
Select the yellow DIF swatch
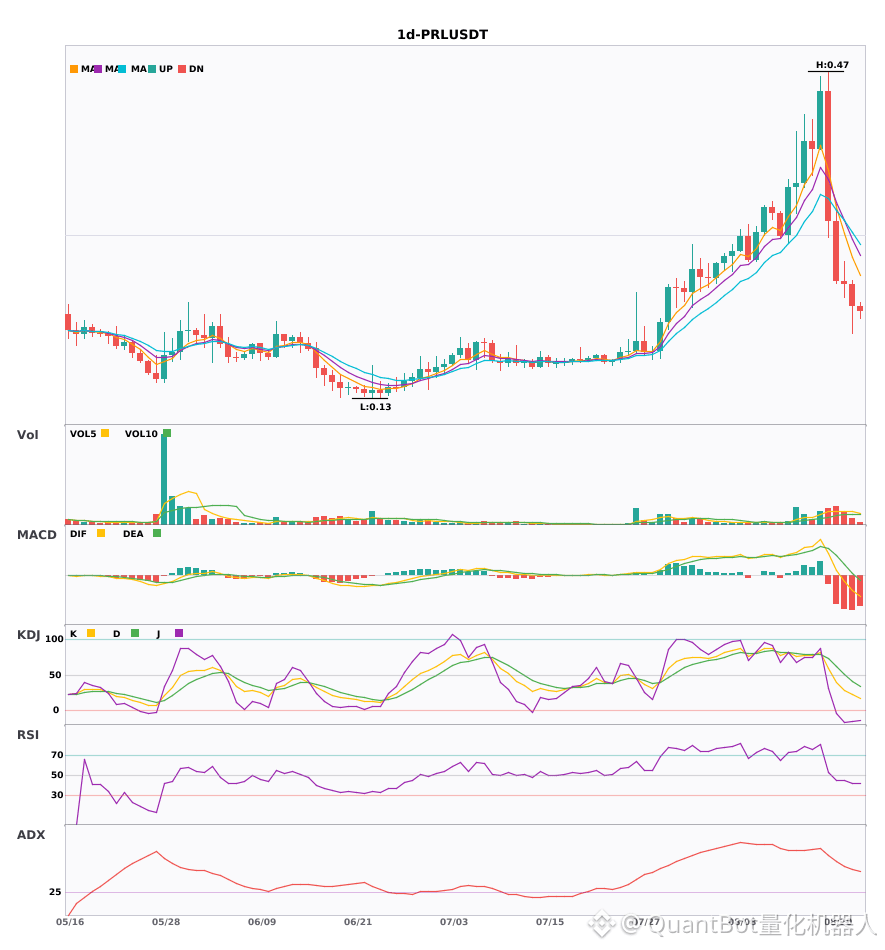click(x=101, y=533)
